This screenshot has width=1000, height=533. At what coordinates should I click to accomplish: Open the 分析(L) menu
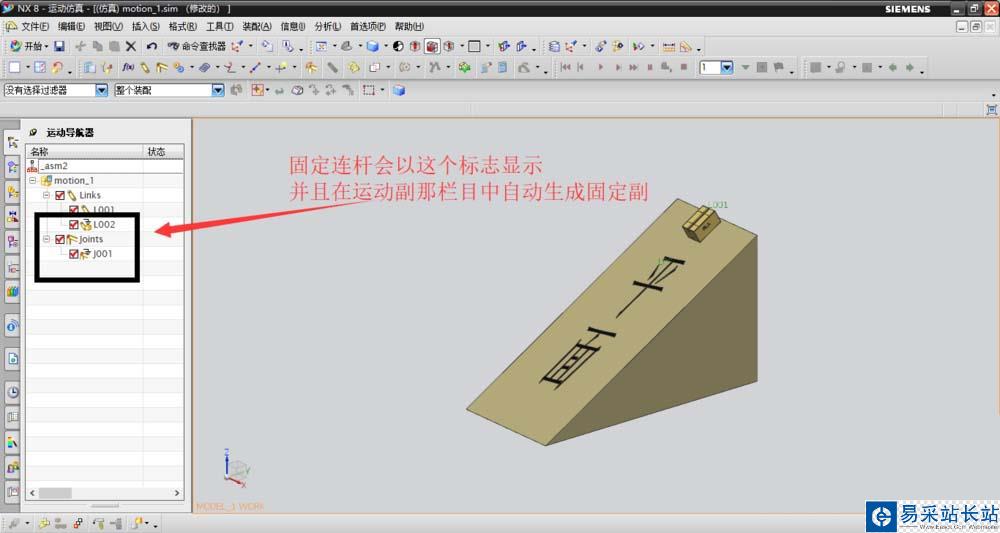(x=327, y=26)
